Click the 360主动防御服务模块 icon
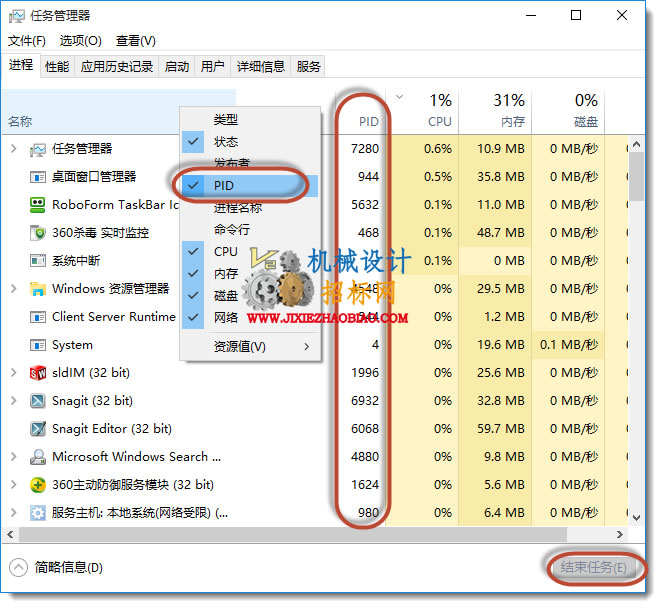 coord(38,485)
